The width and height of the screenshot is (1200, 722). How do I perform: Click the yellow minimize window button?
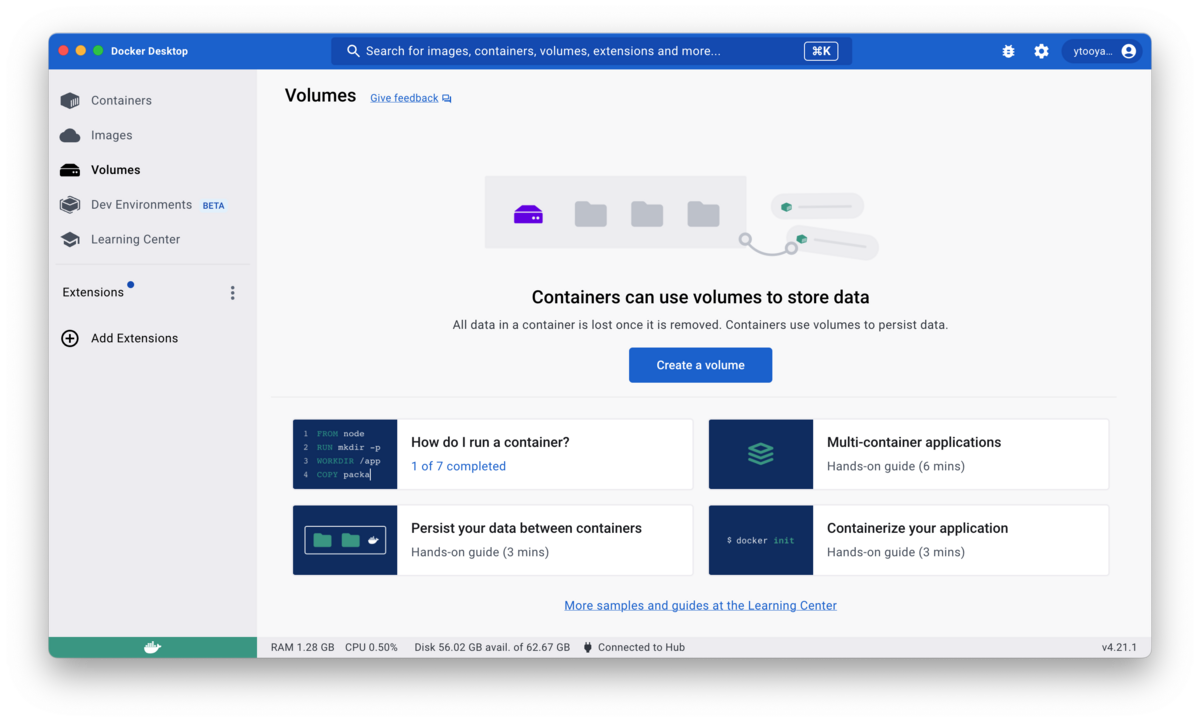click(81, 51)
